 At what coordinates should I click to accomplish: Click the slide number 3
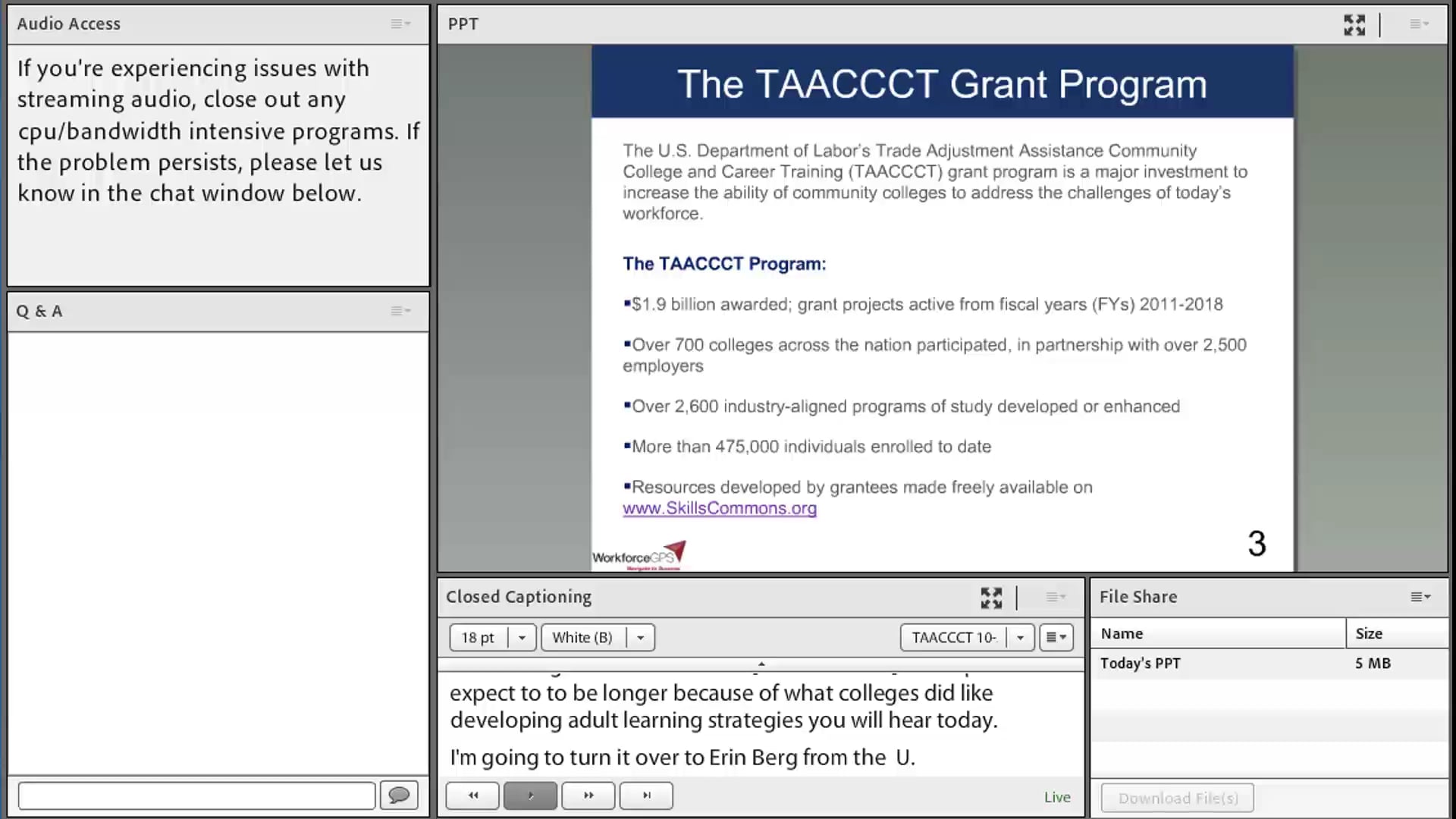tap(1257, 544)
